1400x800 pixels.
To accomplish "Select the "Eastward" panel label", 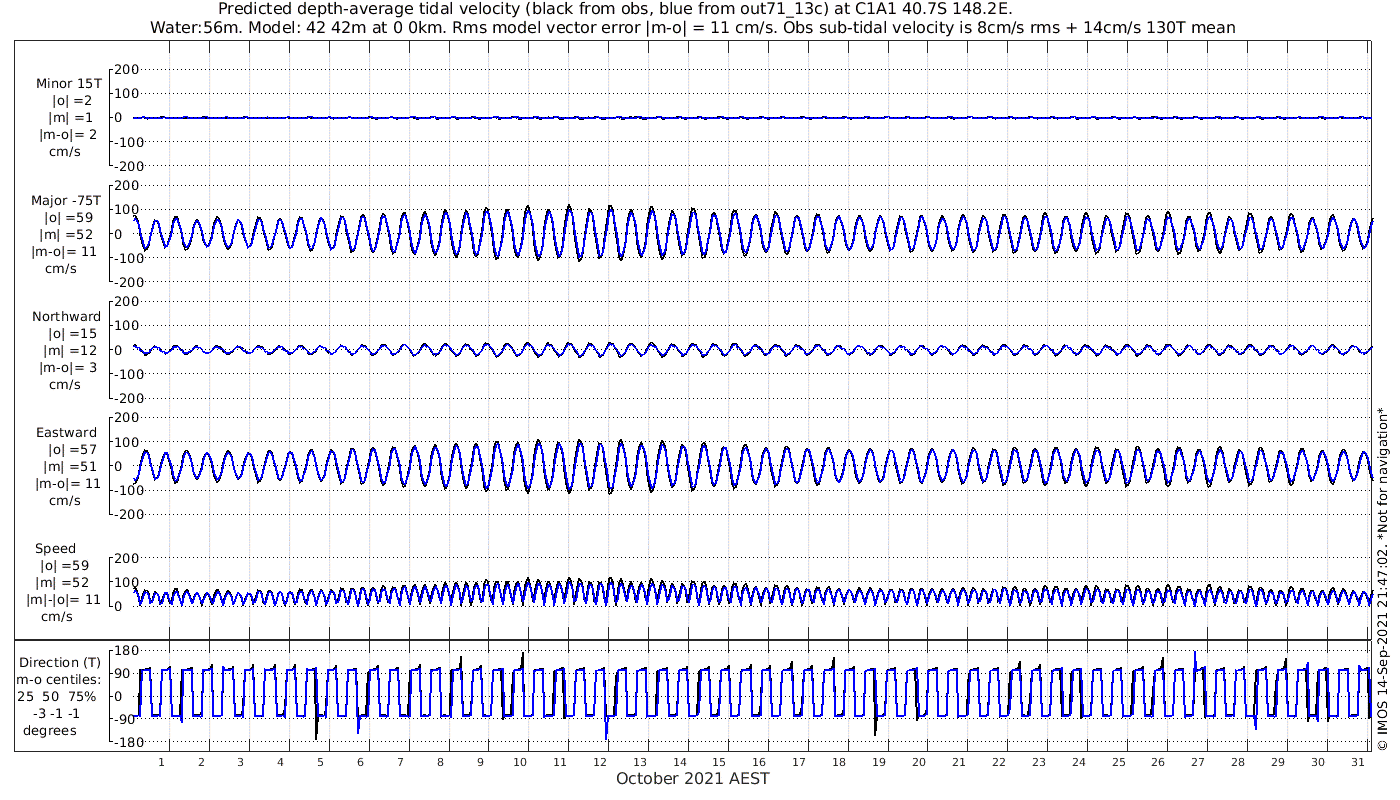I will 66,433.
